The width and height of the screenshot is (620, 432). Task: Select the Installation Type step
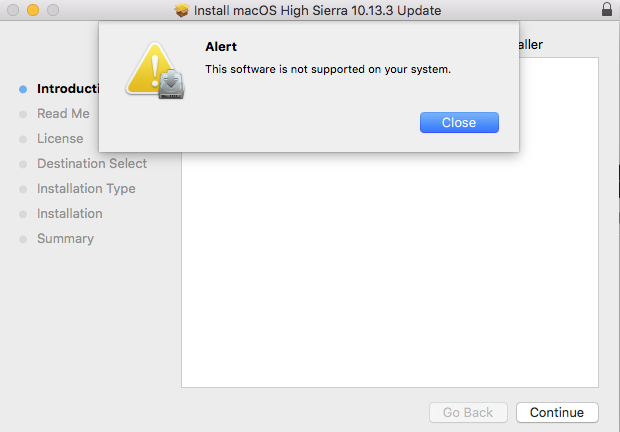click(x=86, y=189)
